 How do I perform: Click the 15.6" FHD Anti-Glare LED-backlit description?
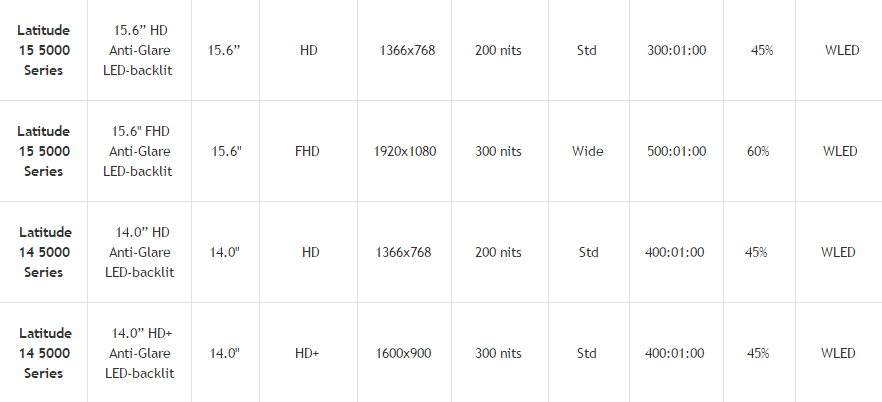click(x=138, y=151)
